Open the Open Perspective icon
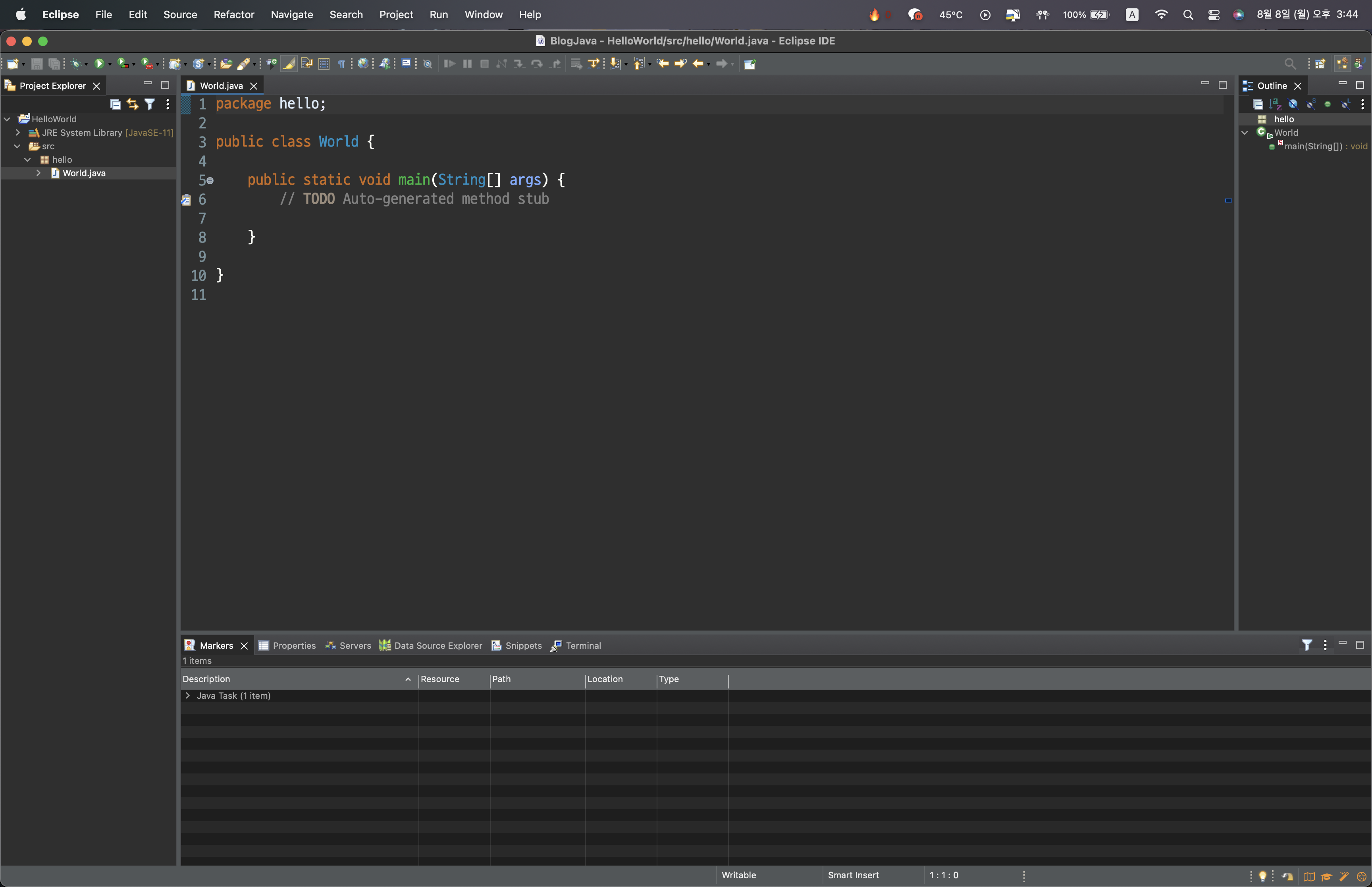This screenshot has width=1372, height=887. click(x=1320, y=64)
